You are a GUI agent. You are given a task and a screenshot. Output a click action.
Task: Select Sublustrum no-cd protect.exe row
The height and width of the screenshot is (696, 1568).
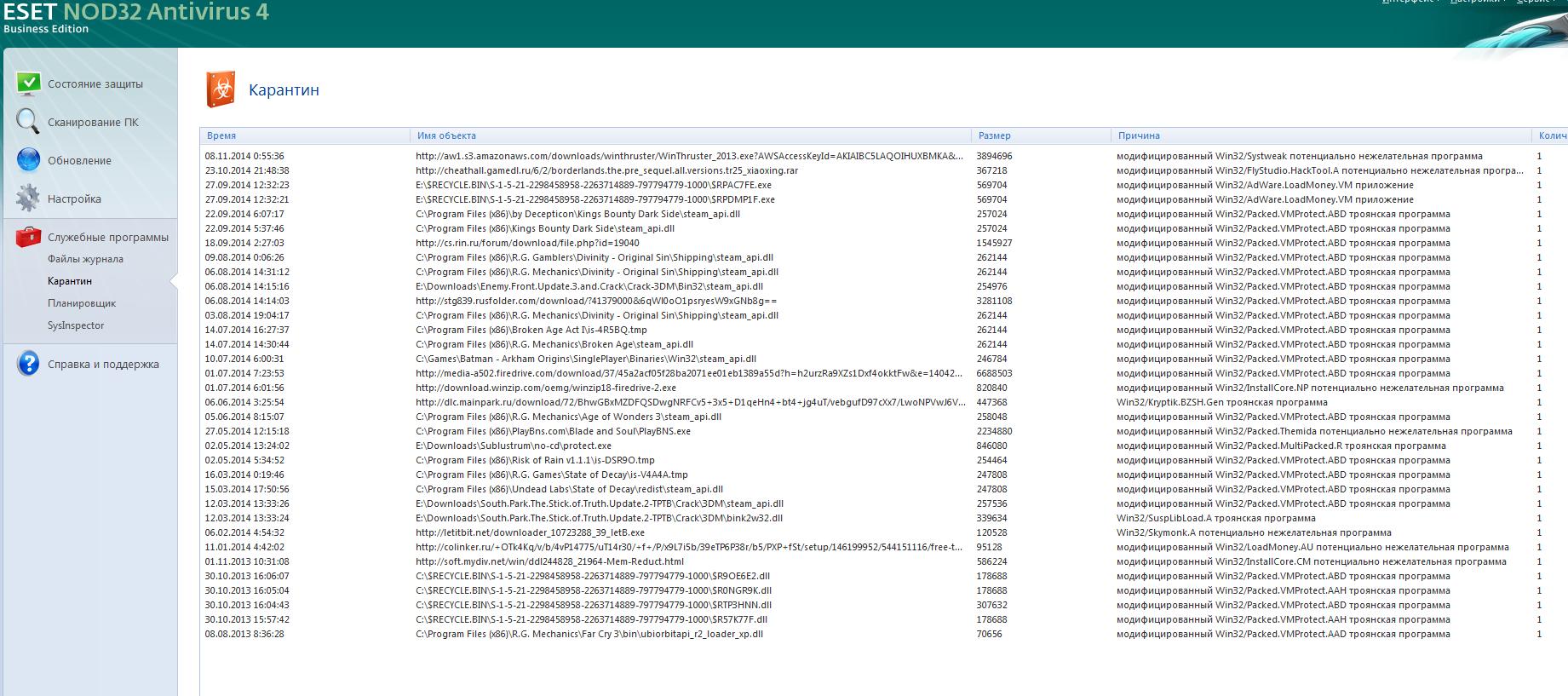pos(884,446)
